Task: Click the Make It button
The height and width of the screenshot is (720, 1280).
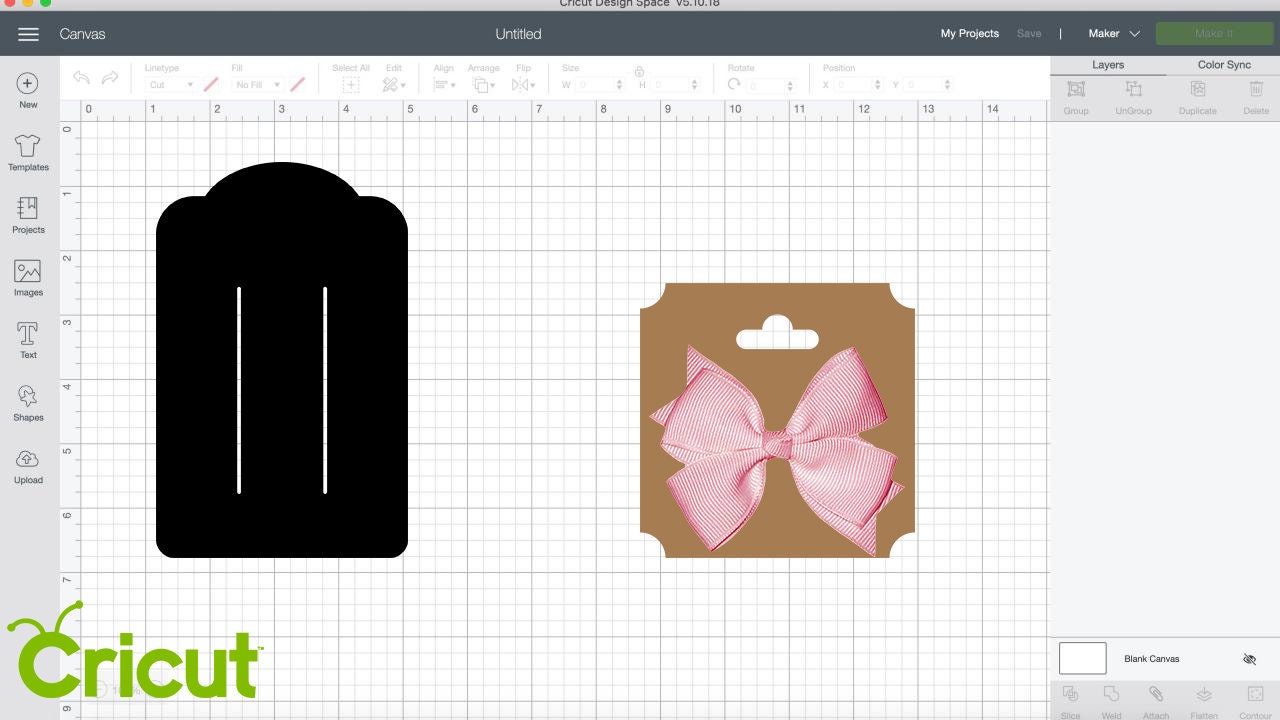Action: 1214,33
